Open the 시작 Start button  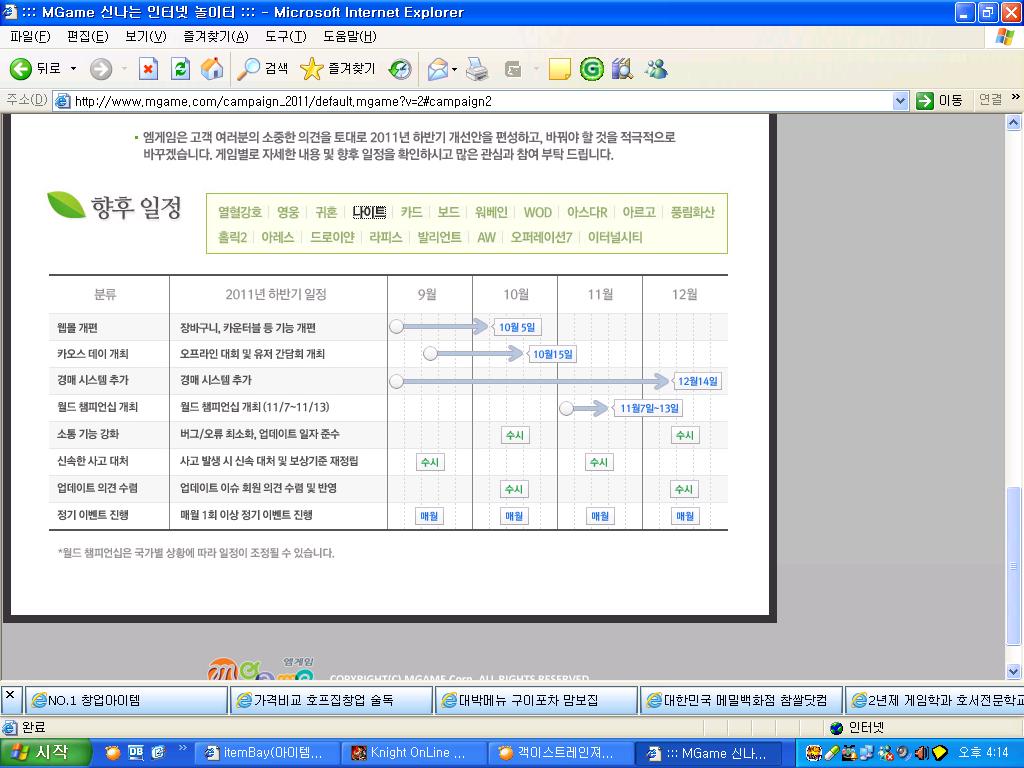click(43, 752)
